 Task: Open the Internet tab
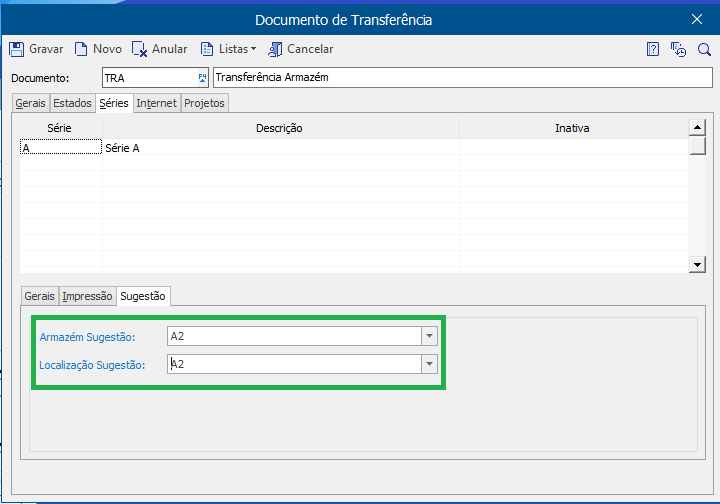pos(157,103)
